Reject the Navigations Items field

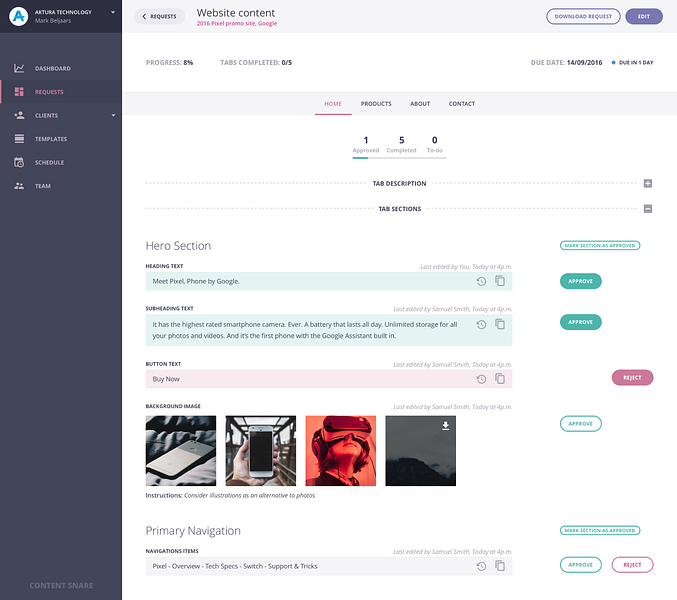point(632,565)
